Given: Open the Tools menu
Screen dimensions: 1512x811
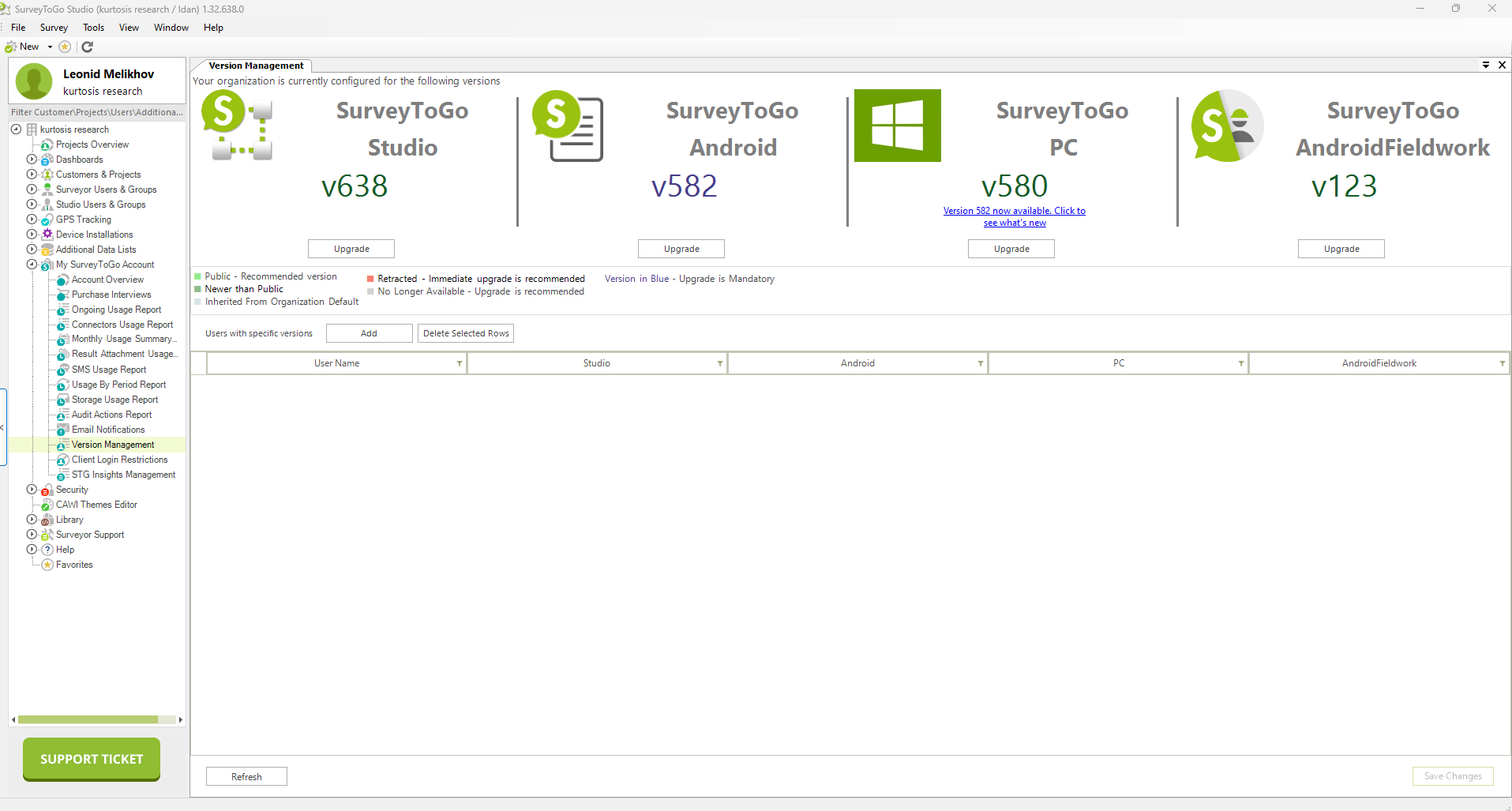Looking at the screenshot, I should click(x=93, y=28).
